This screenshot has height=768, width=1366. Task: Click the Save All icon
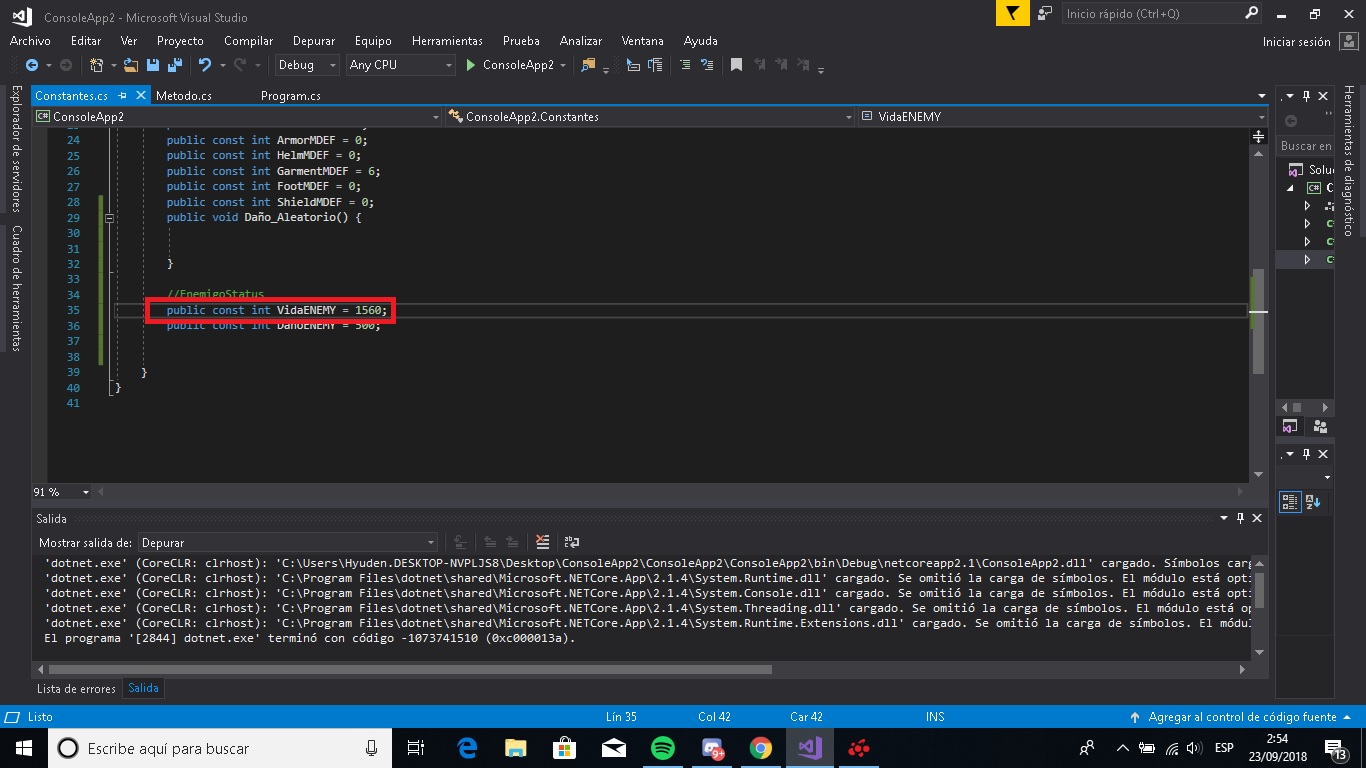click(174, 65)
